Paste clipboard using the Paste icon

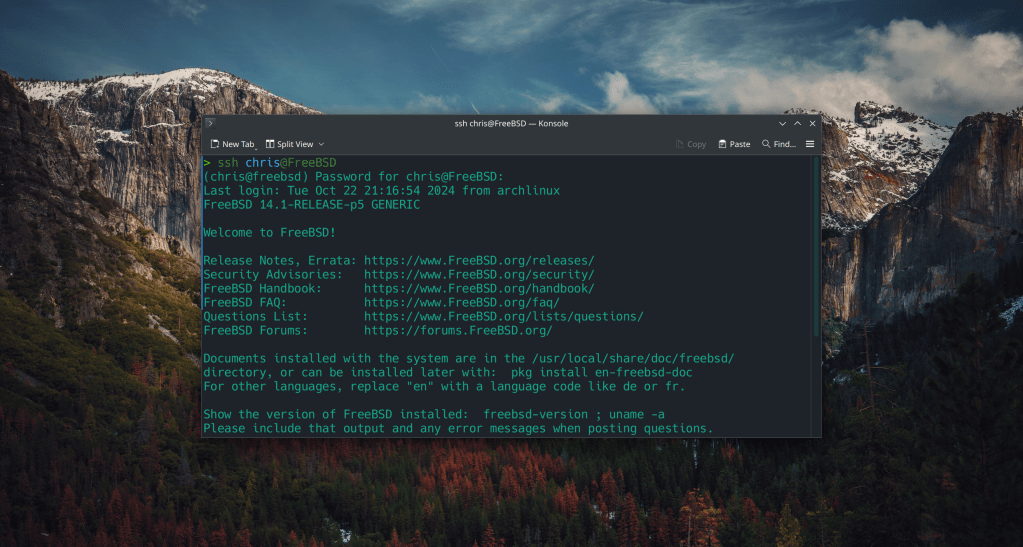pos(734,144)
